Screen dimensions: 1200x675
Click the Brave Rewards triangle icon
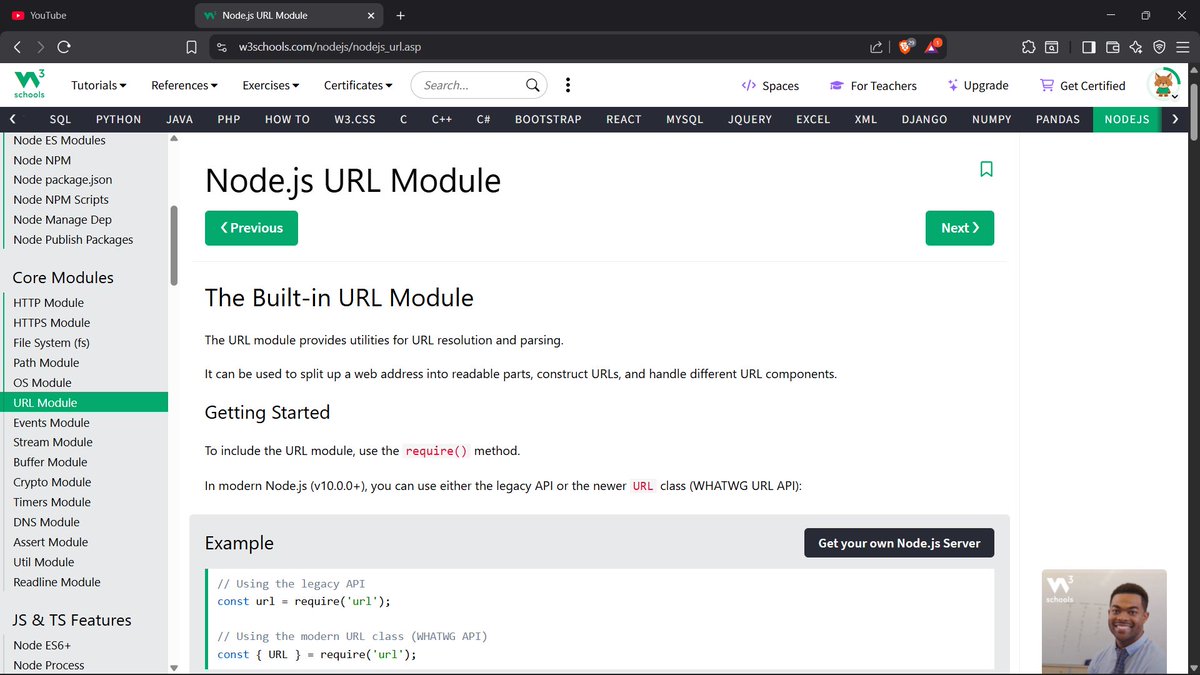tap(933, 47)
